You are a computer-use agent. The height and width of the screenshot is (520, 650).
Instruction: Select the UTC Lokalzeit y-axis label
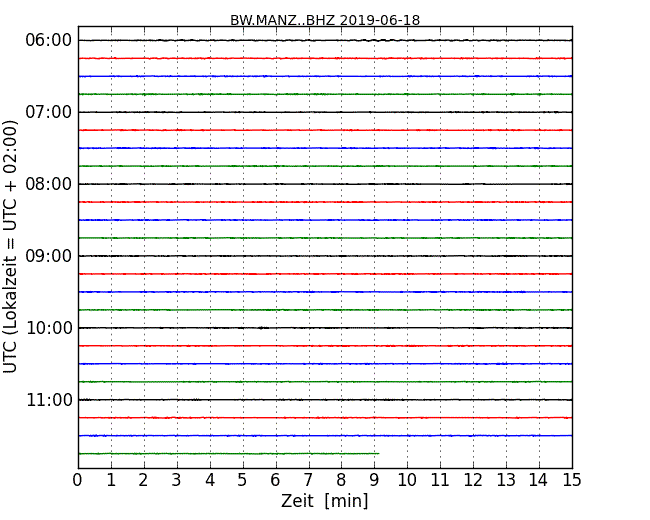(10, 247)
